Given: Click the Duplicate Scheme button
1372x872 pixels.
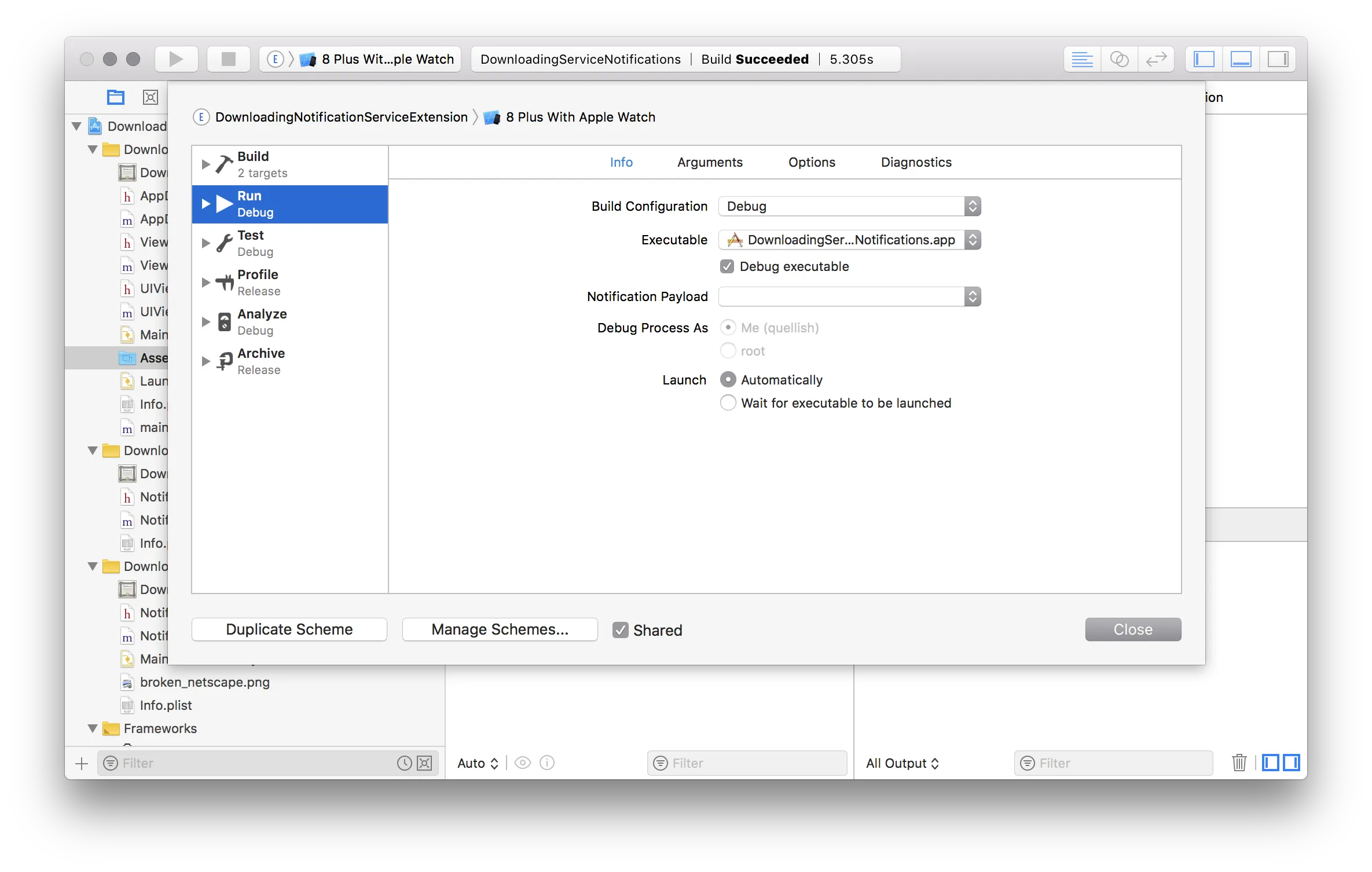Looking at the screenshot, I should click(x=289, y=629).
